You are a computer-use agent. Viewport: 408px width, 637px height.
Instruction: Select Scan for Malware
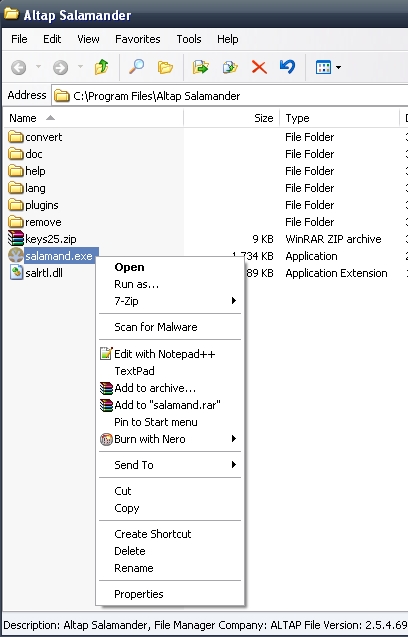(170, 327)
